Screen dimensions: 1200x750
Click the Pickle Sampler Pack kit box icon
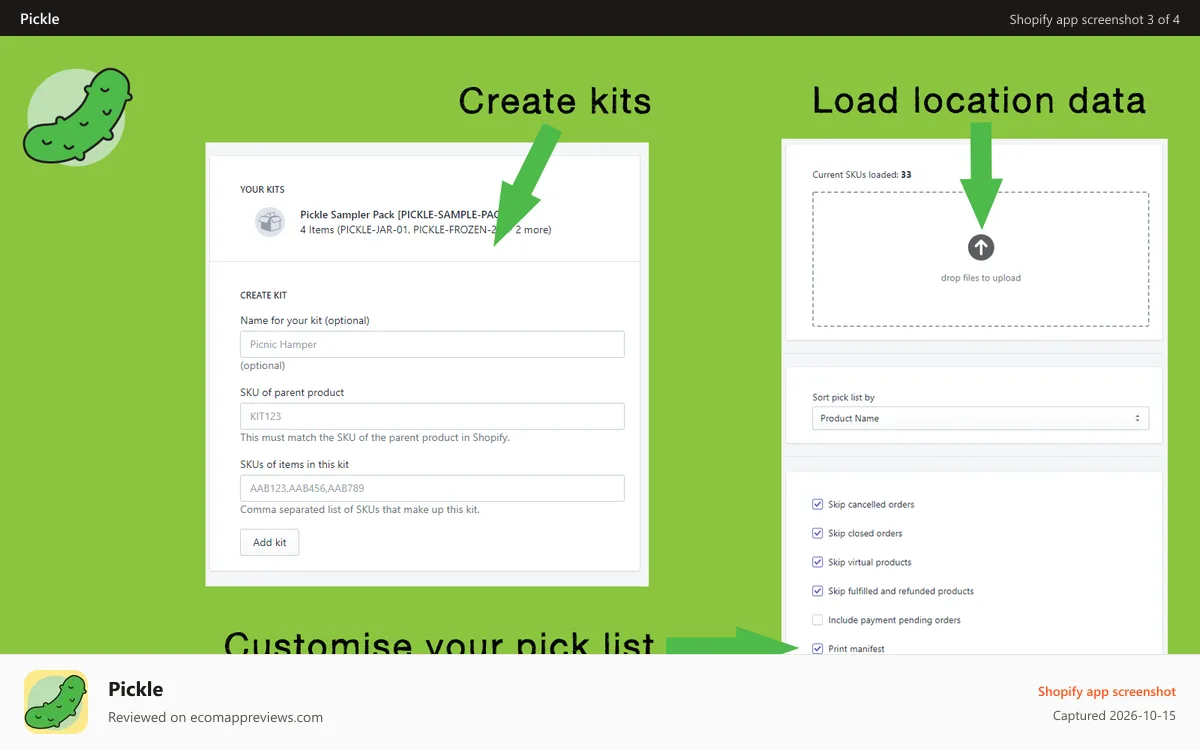tap(270, 222)
